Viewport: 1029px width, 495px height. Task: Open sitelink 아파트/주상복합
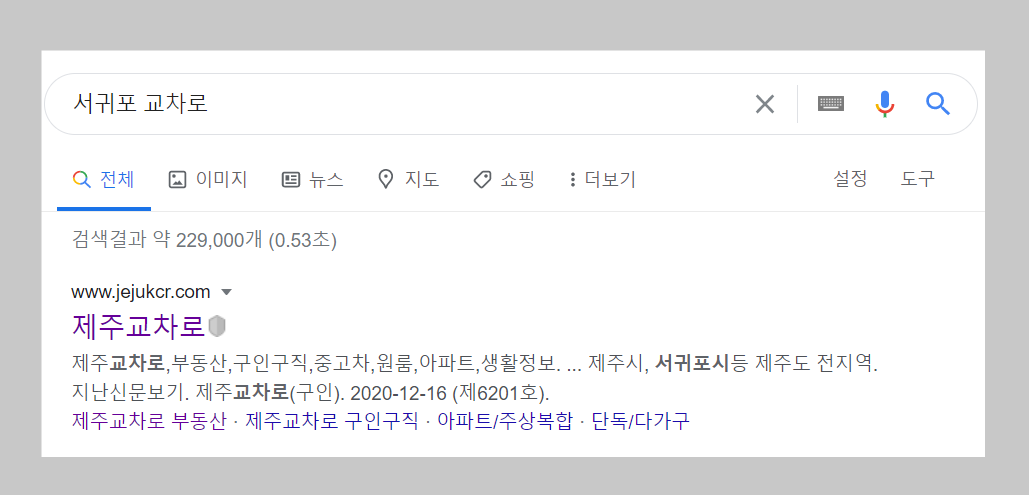click(x=505, y=421)
